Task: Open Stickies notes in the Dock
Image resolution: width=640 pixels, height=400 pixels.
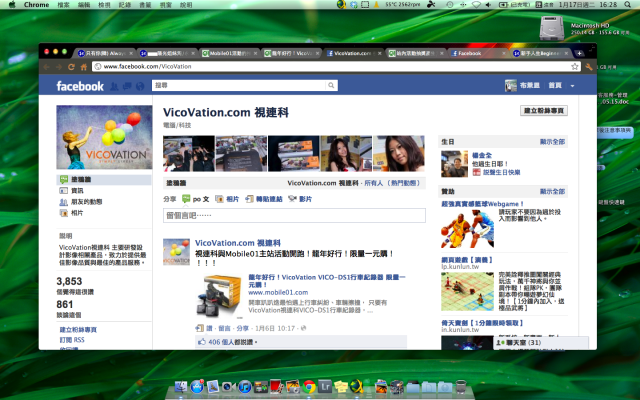Action: tap(341, 386)
